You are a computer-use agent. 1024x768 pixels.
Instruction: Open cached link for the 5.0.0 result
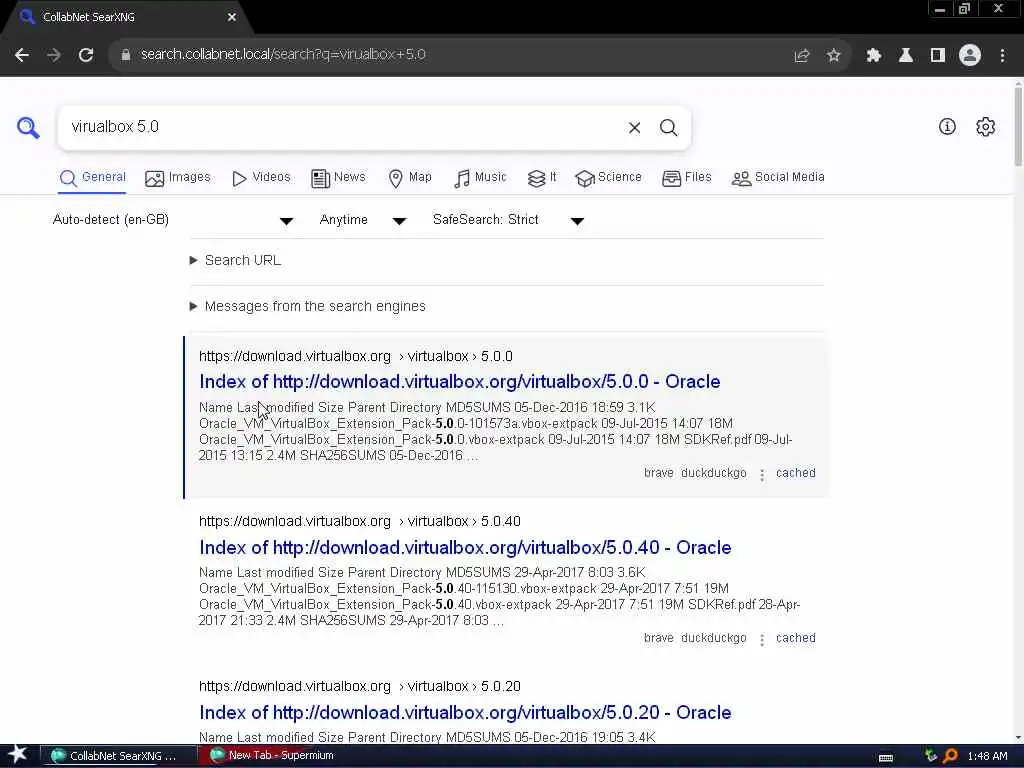pyautogui.click(x=795, y=473)
